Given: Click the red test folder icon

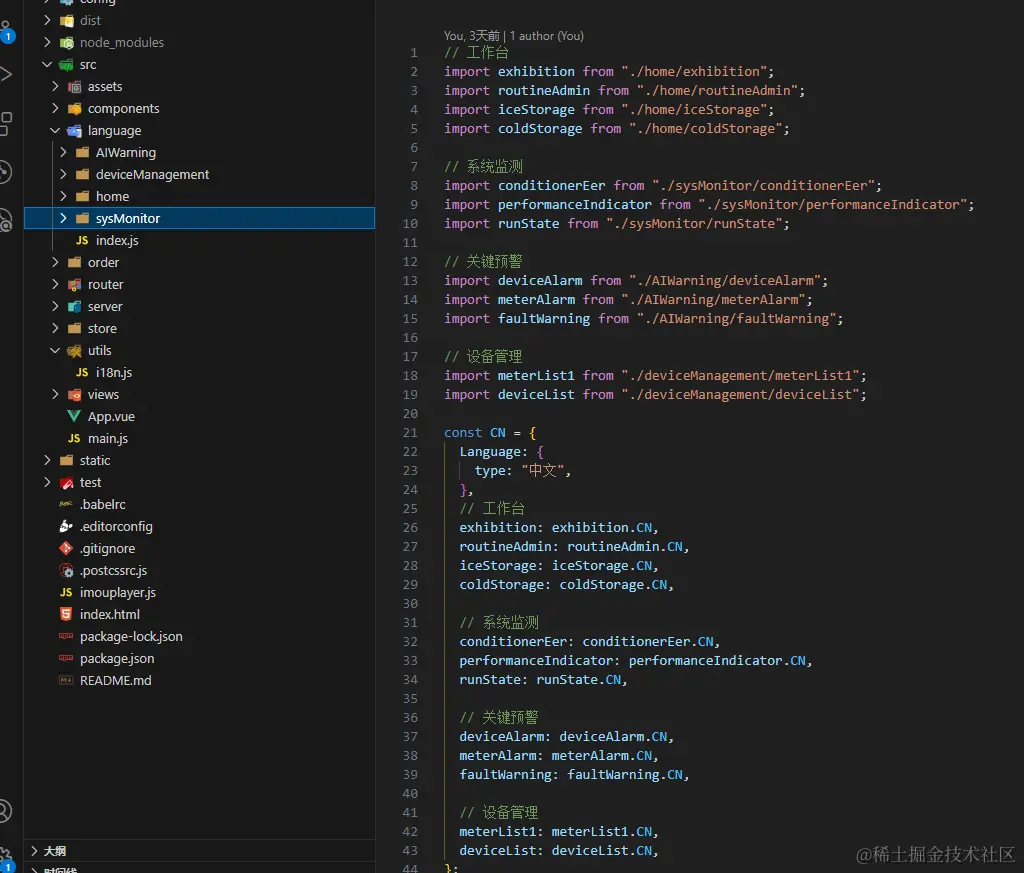Looking at the screenshot, I should (x=67, y=483).
